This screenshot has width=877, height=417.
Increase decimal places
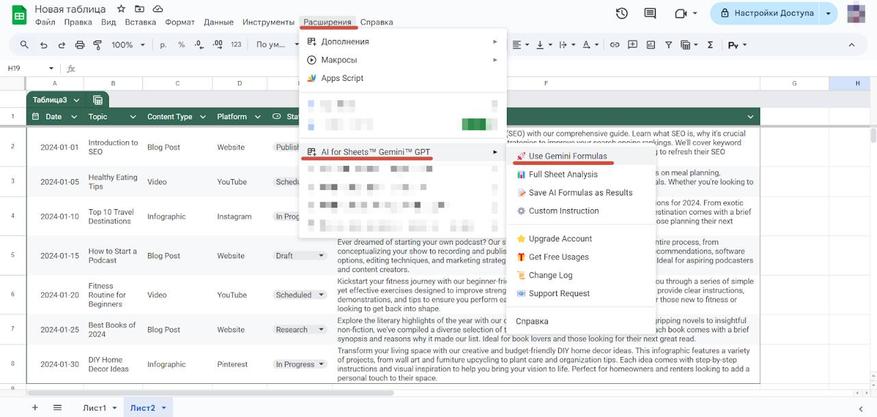pos(218,45)
